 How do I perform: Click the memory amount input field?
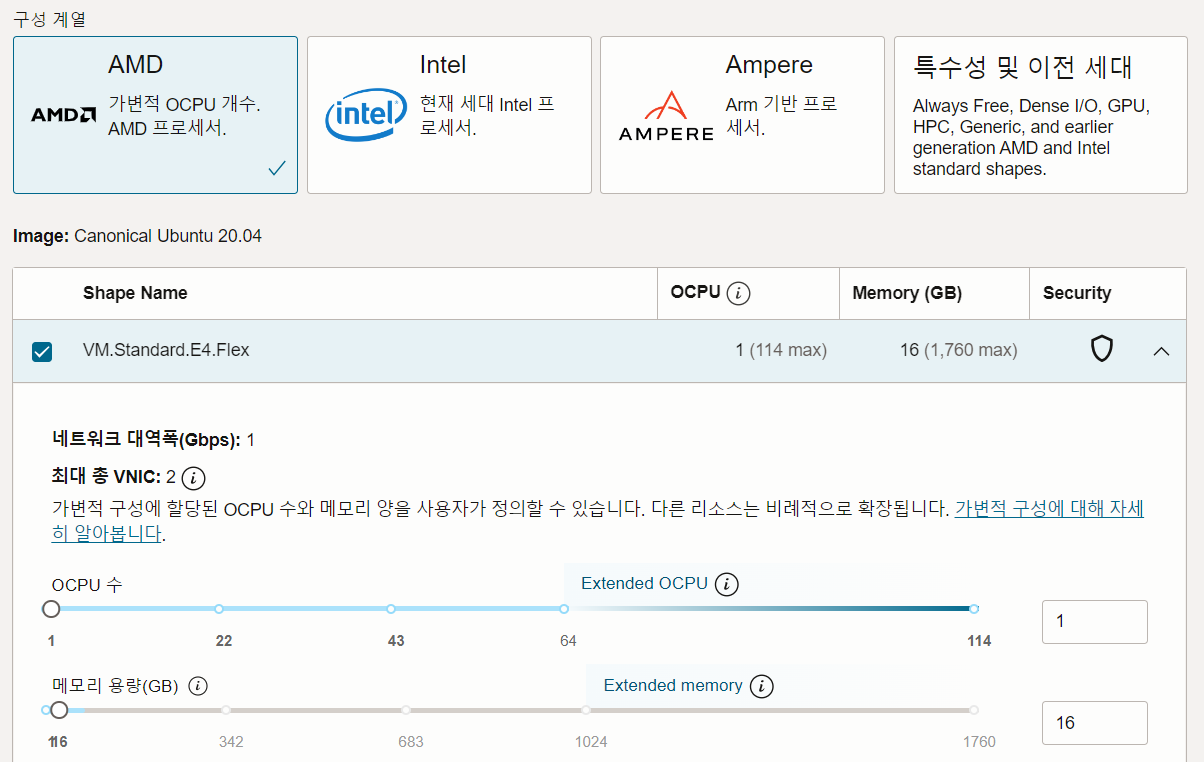tap(1095, 723)
